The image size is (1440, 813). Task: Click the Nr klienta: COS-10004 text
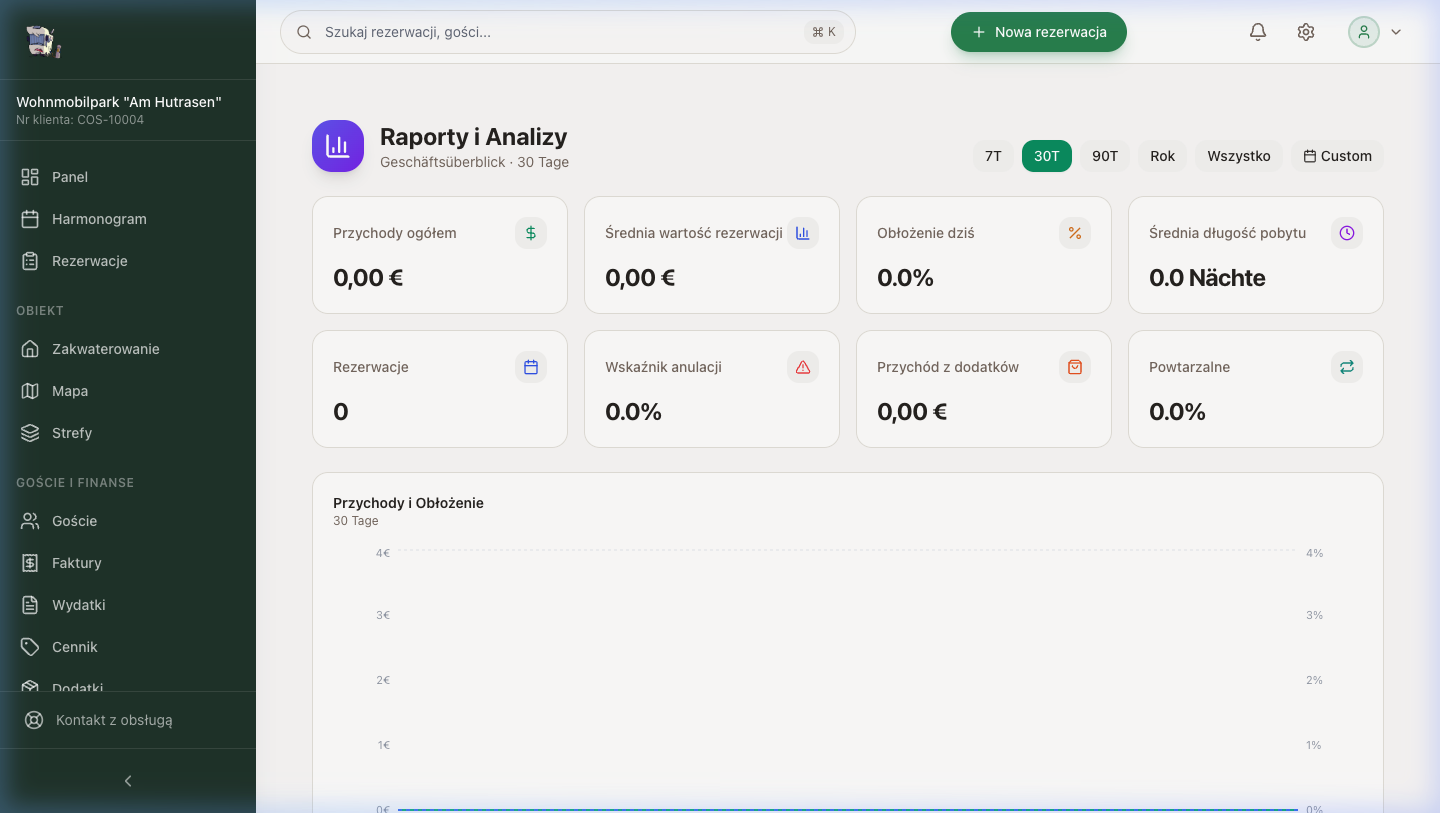point(80,120)
